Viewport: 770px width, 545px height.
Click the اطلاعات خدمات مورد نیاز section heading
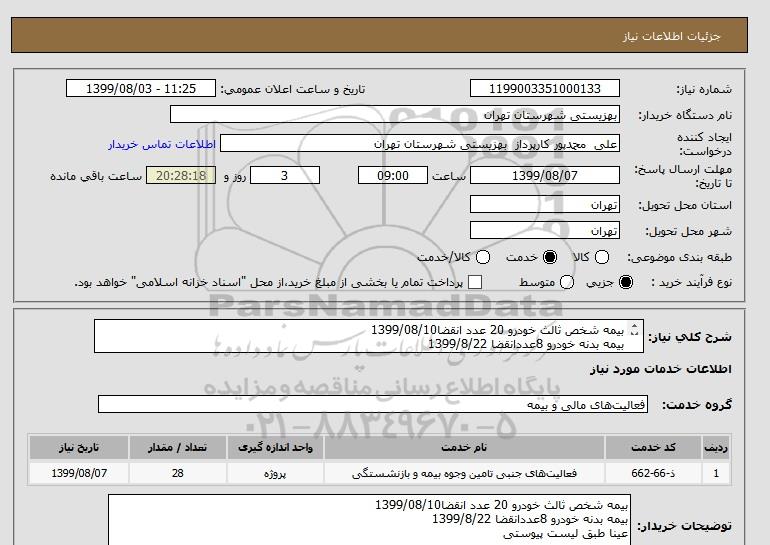660,369
